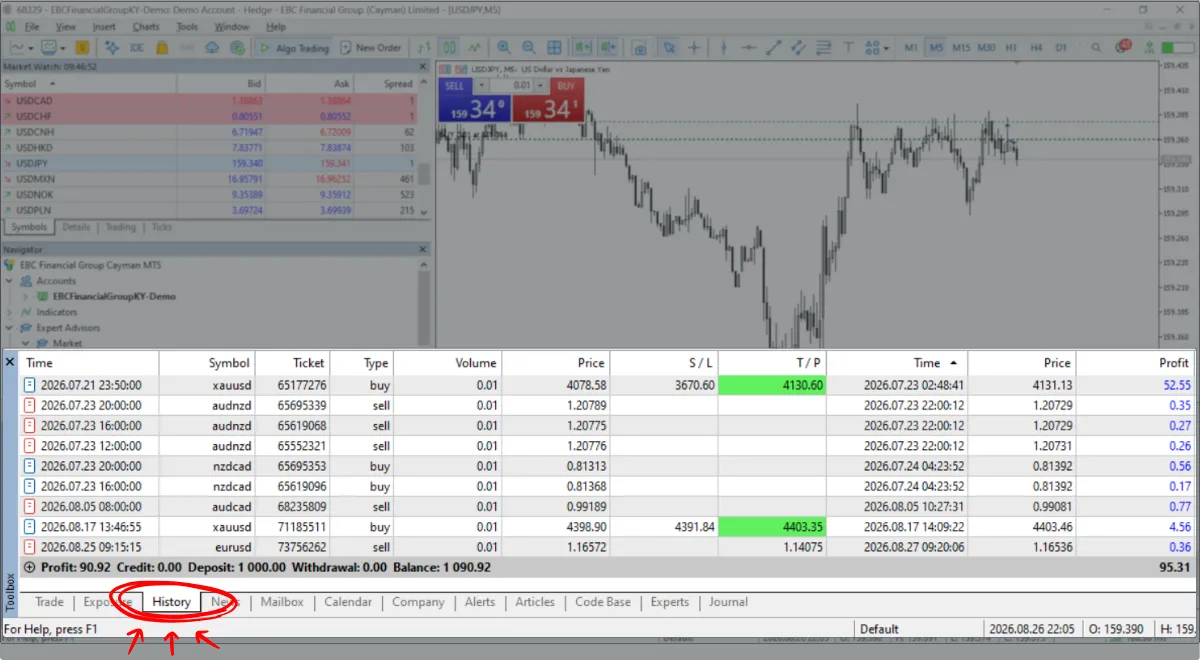Click the indicators star icon in toolbar
The image size is (1200, 660).
click(112, 47)
